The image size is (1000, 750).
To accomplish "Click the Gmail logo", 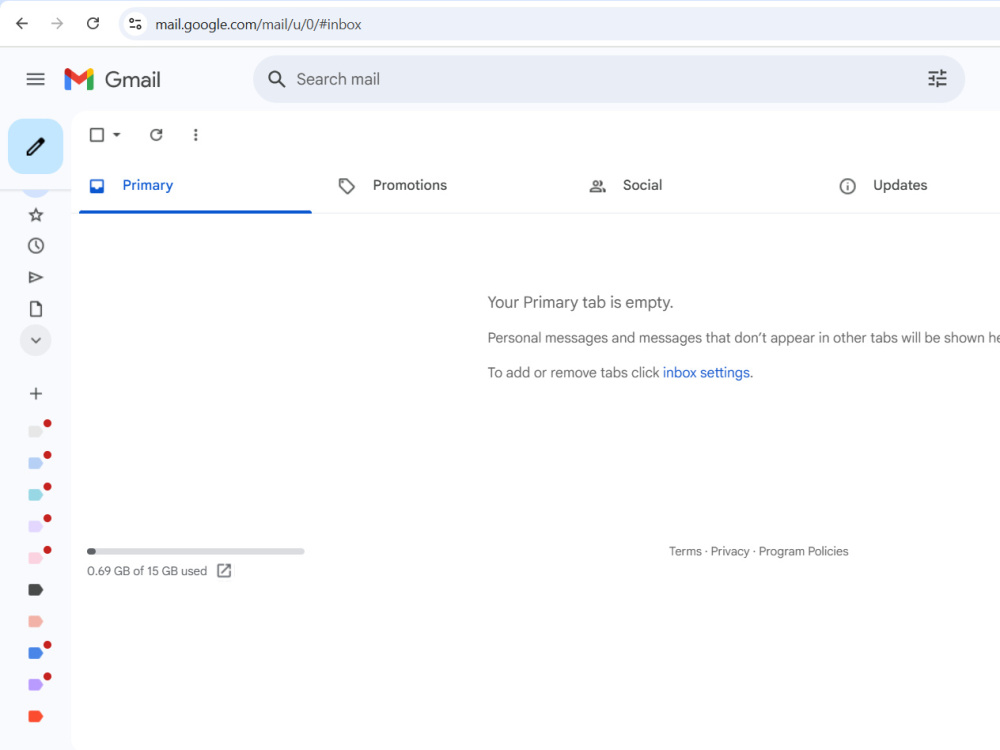I will pyautogui.click(x=112, y=79).
